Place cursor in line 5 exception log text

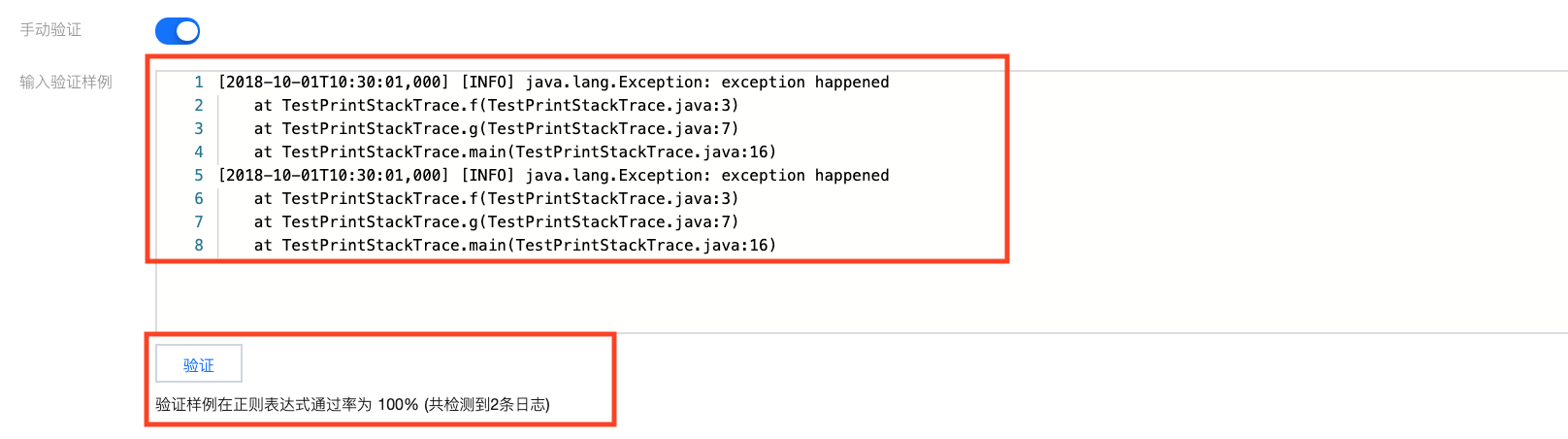pos(553,176)
